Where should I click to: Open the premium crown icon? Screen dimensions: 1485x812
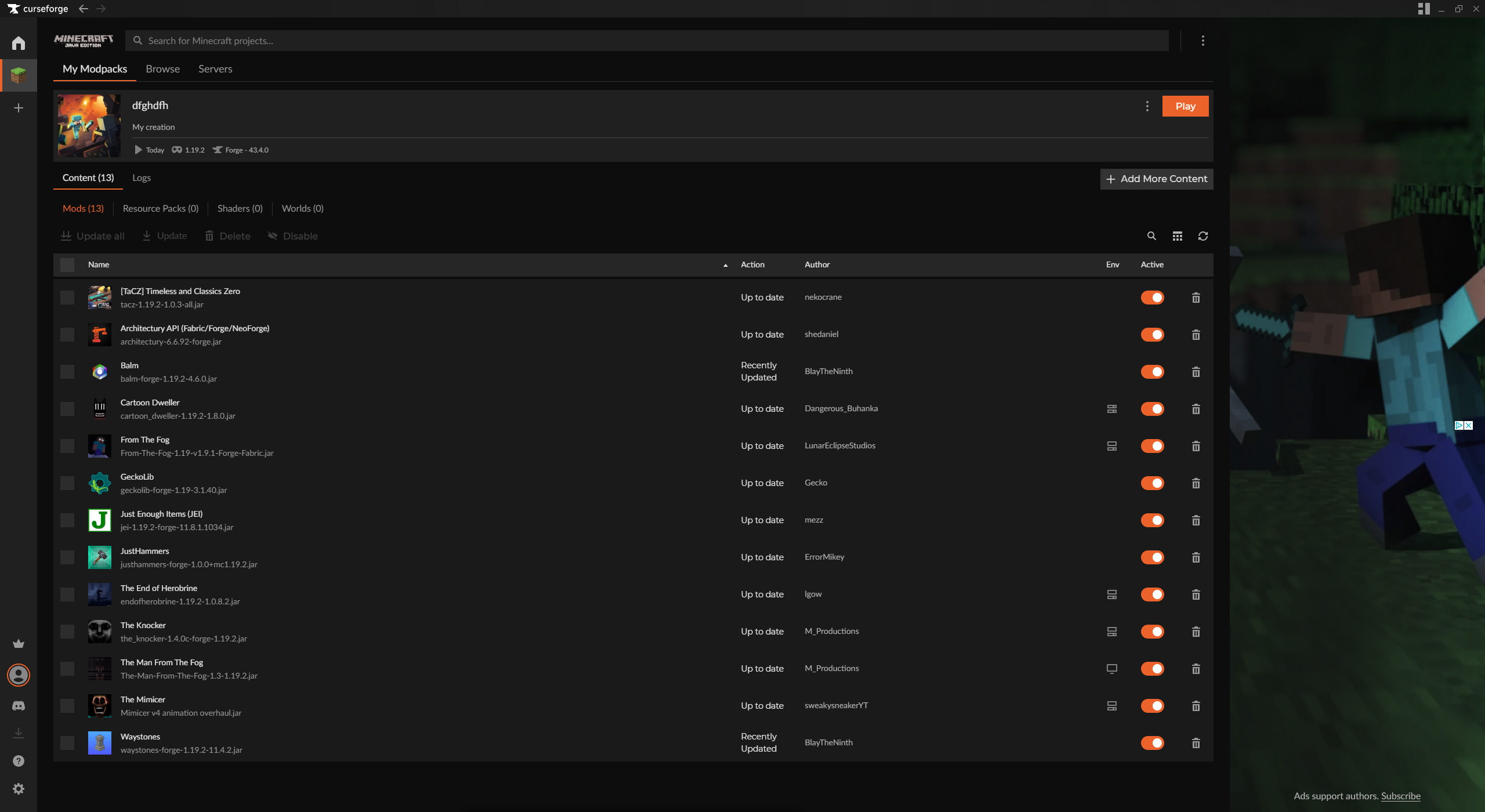coord(19,644)
